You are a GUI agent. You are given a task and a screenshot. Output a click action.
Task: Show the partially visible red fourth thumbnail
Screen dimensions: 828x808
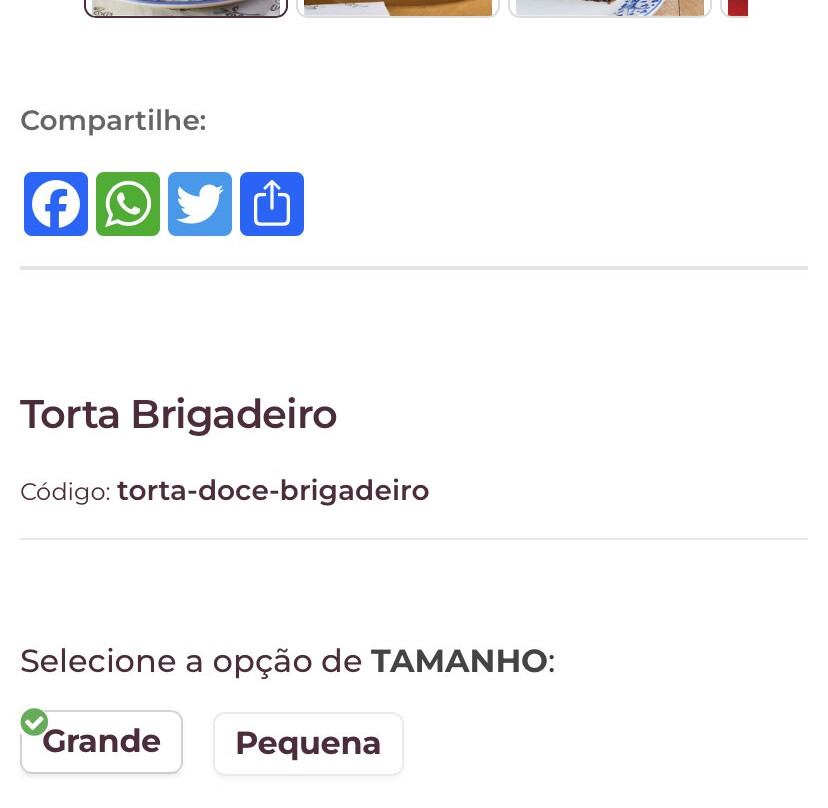point(736,8)
